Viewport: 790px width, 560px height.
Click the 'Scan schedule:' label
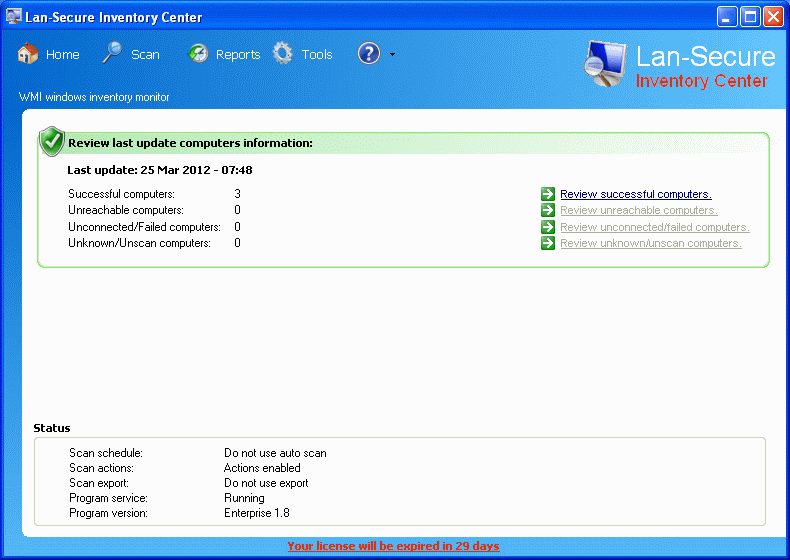(x=106, y=453)
